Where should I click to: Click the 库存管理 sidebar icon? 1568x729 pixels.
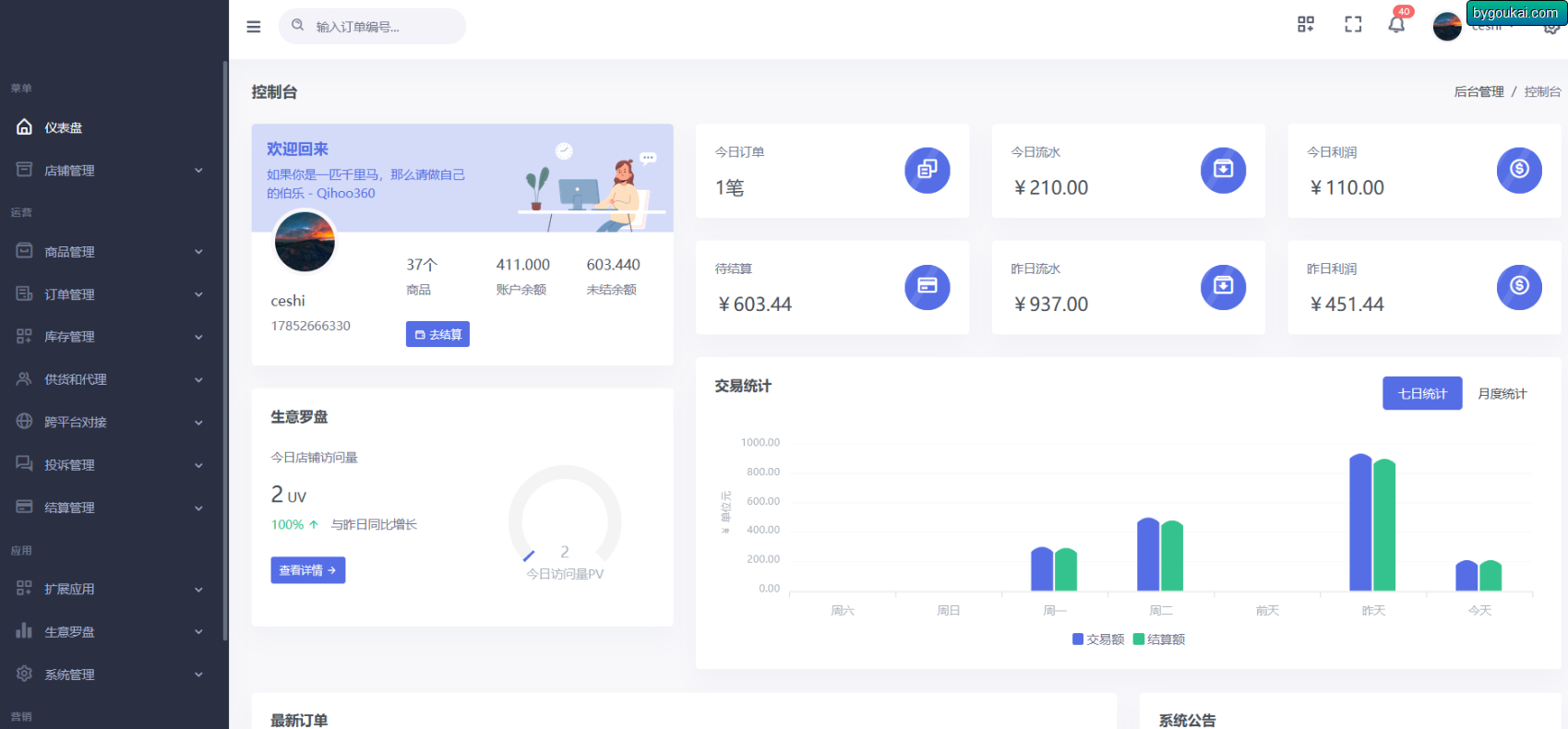click(x=25, y=336)
